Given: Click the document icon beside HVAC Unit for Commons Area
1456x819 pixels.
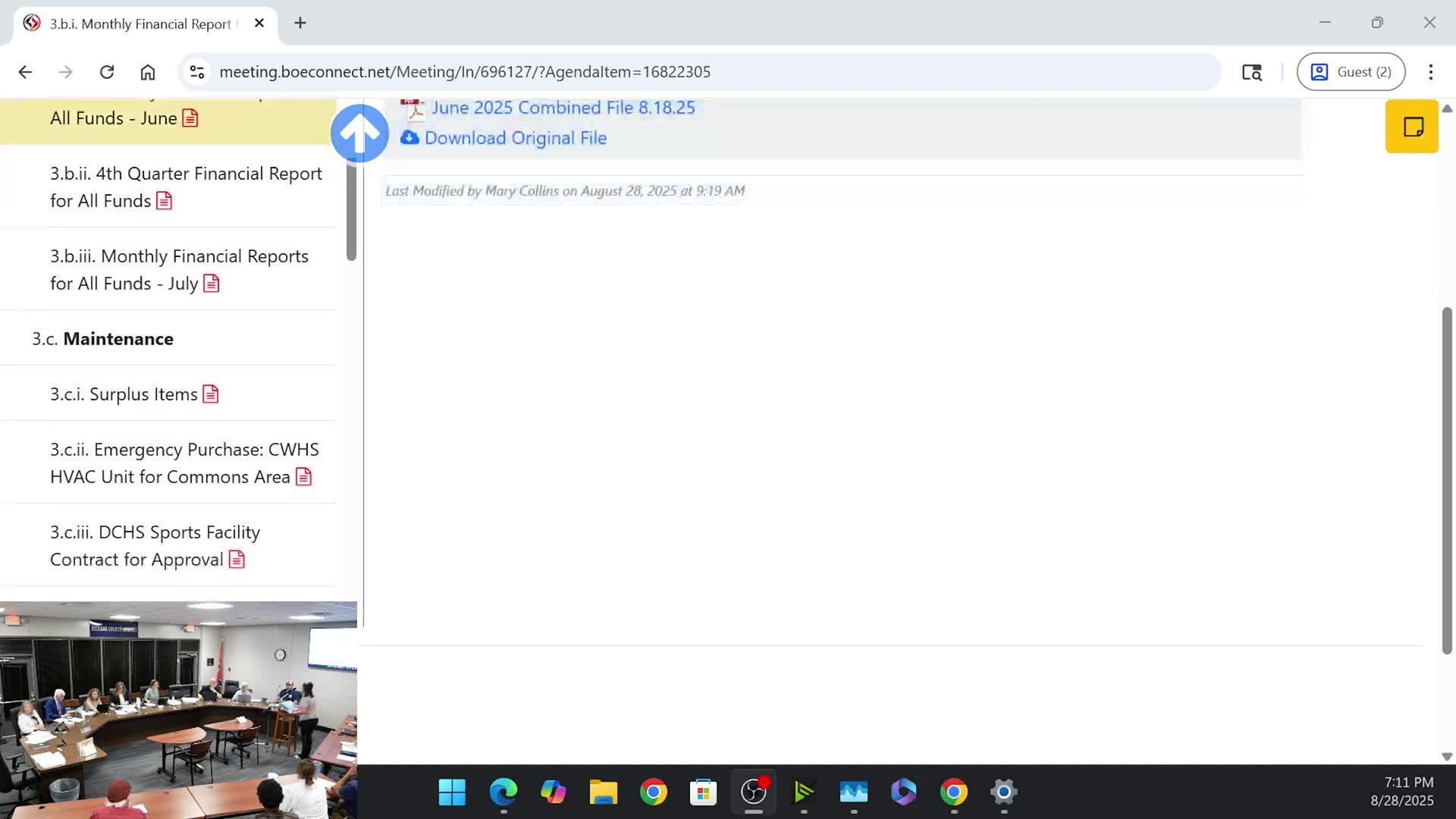Looking at the screenshot, I should click(303, 477).
